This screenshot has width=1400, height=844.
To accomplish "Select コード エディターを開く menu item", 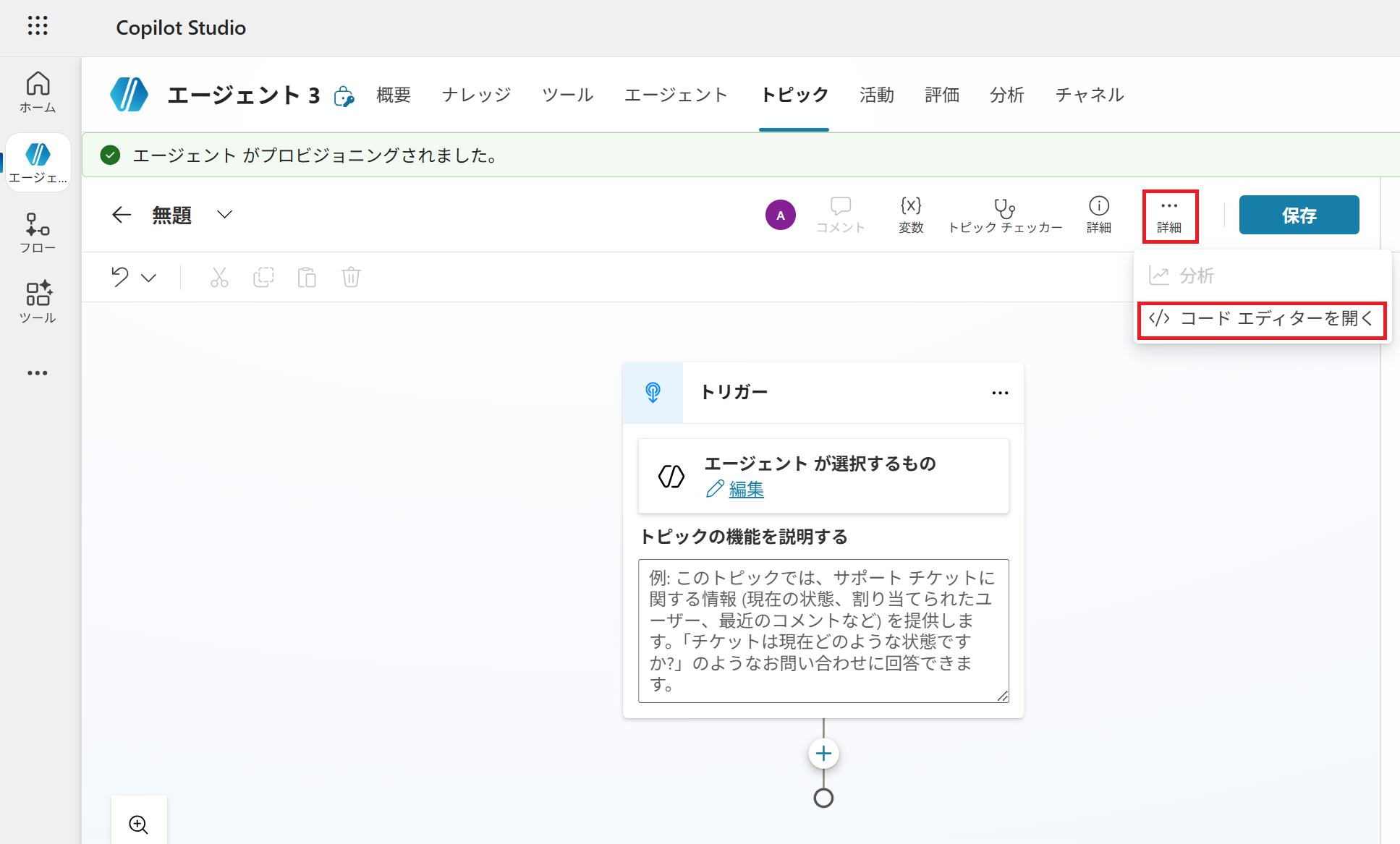I will (x=1262, y=319).
